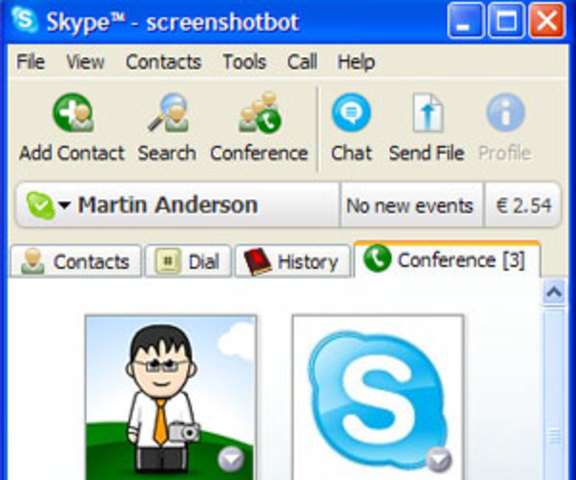
Task: Open the View menu
Action: click(85, 62)
